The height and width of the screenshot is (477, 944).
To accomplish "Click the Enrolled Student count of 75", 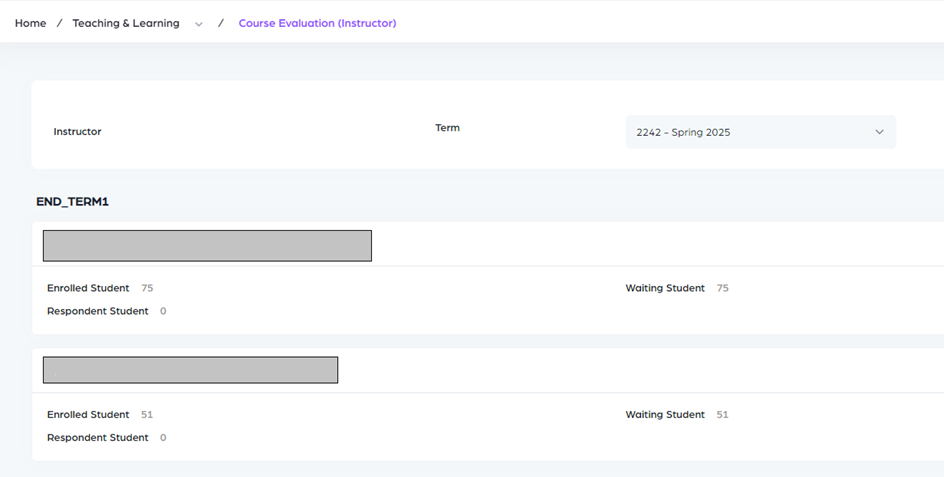I will point(147,288).
